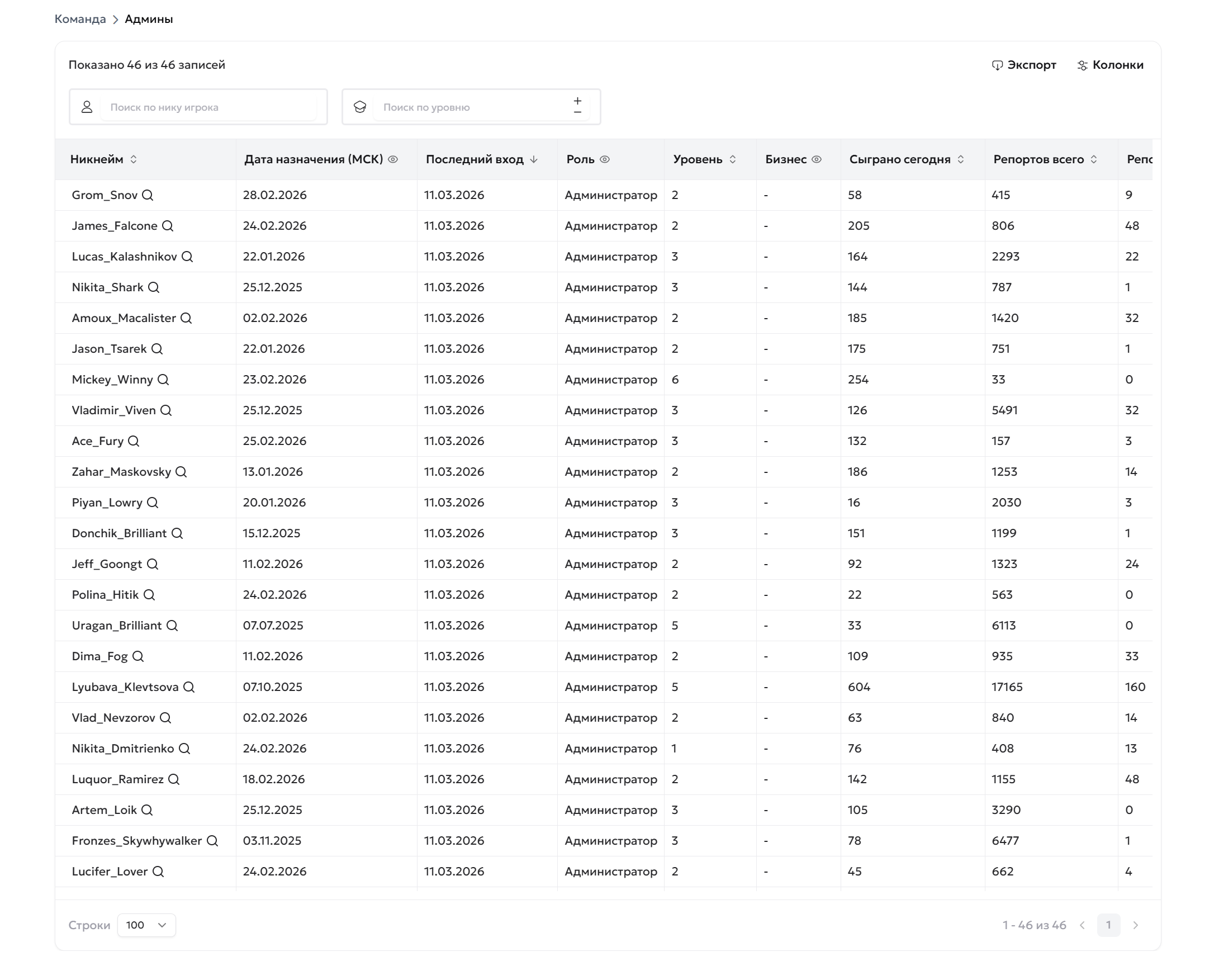
Task: Click the Экспорт button
Action: point(1024,65)
